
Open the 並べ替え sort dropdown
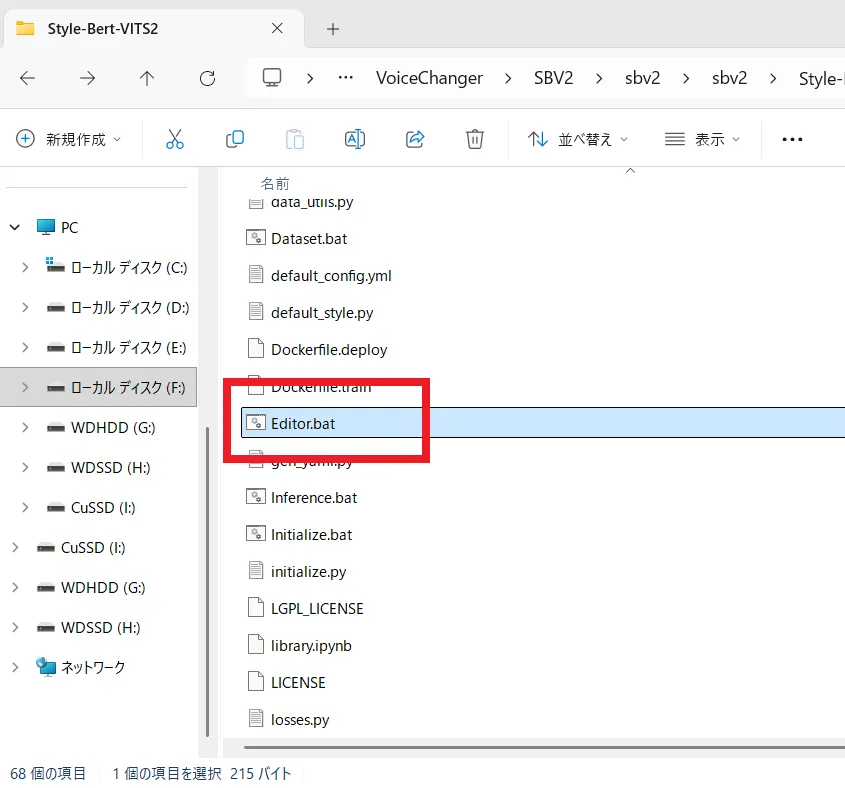(x=578, y=139)
